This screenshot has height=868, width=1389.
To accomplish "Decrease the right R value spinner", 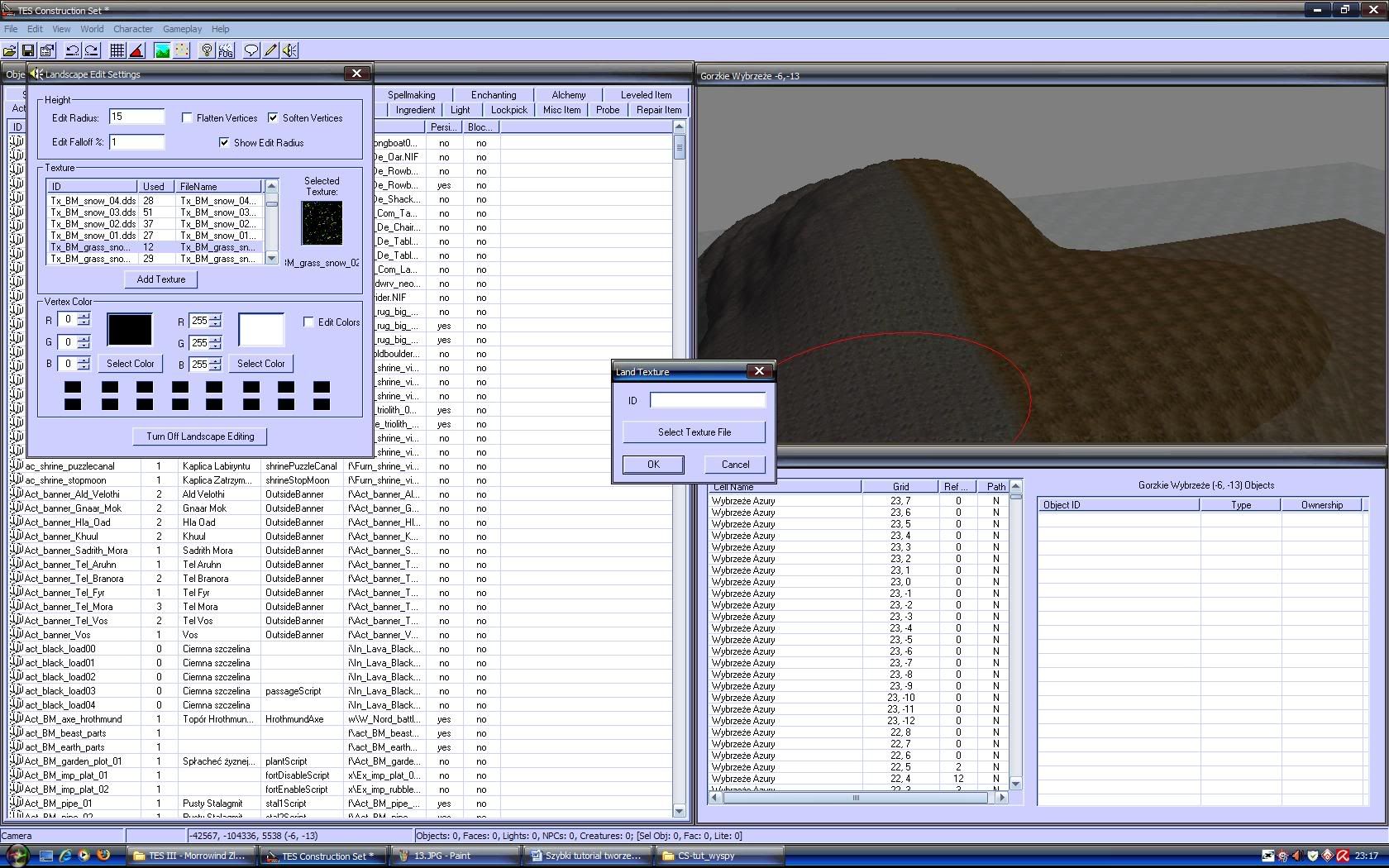I will pyautogui.click(x=216, y=324).
